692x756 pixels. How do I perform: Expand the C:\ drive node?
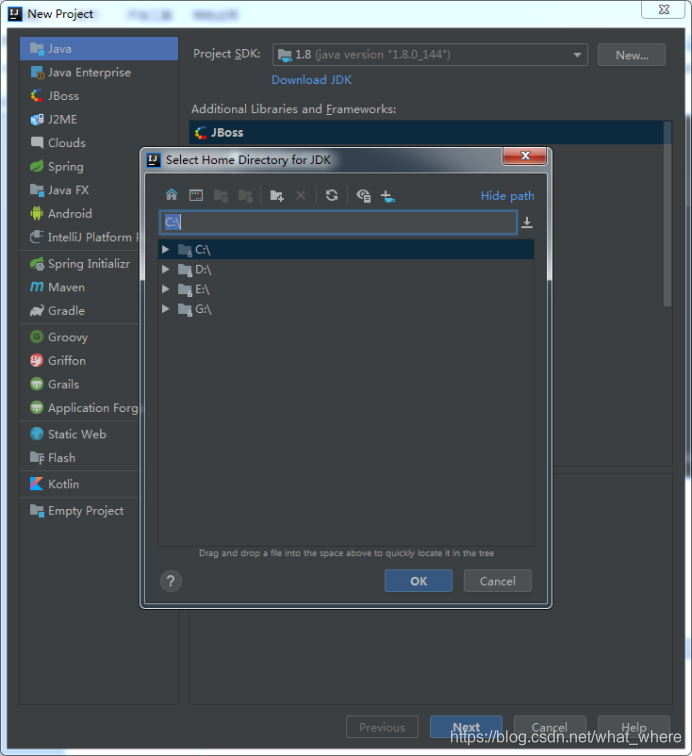[x=165, y=249]
